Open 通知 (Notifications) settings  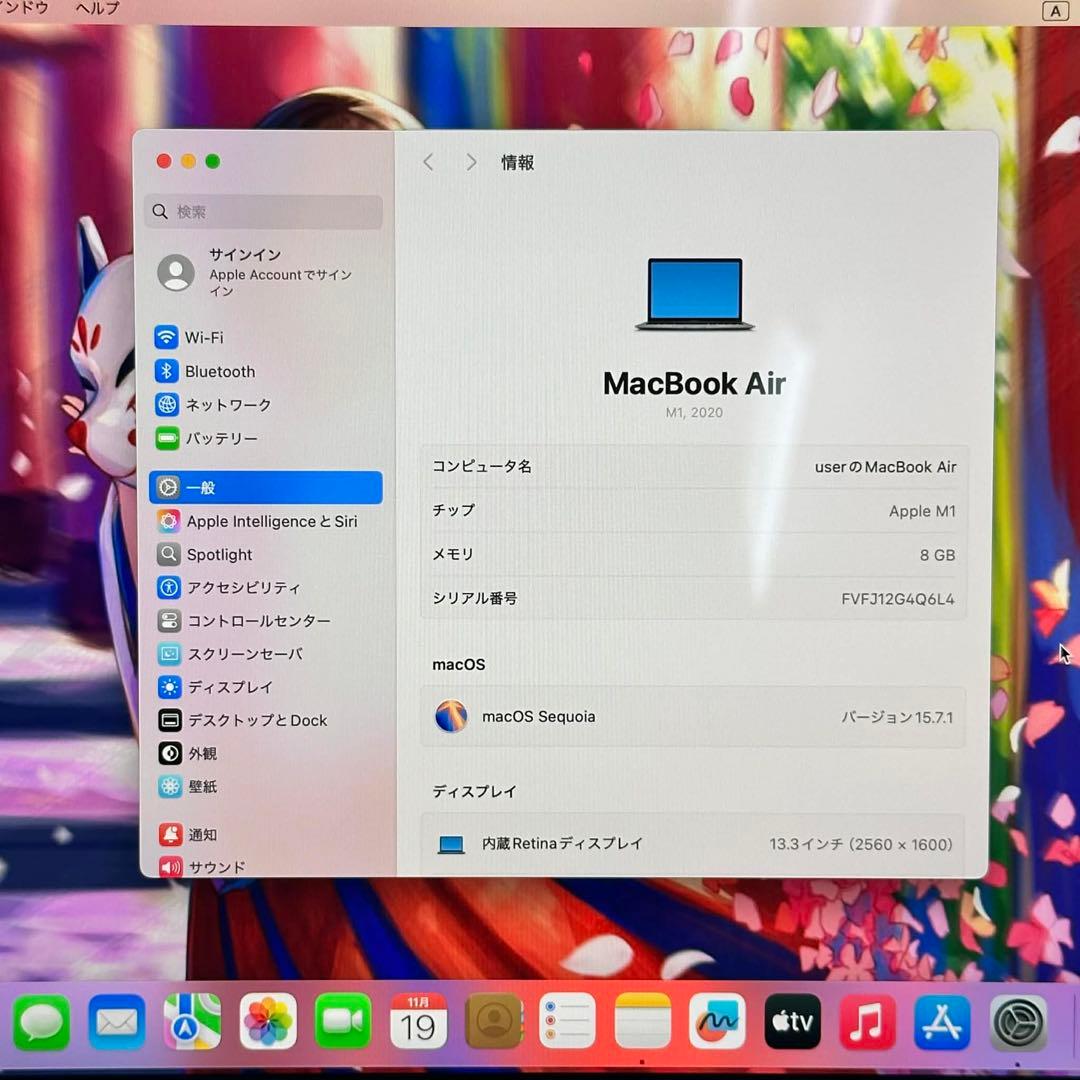(203, 834)
